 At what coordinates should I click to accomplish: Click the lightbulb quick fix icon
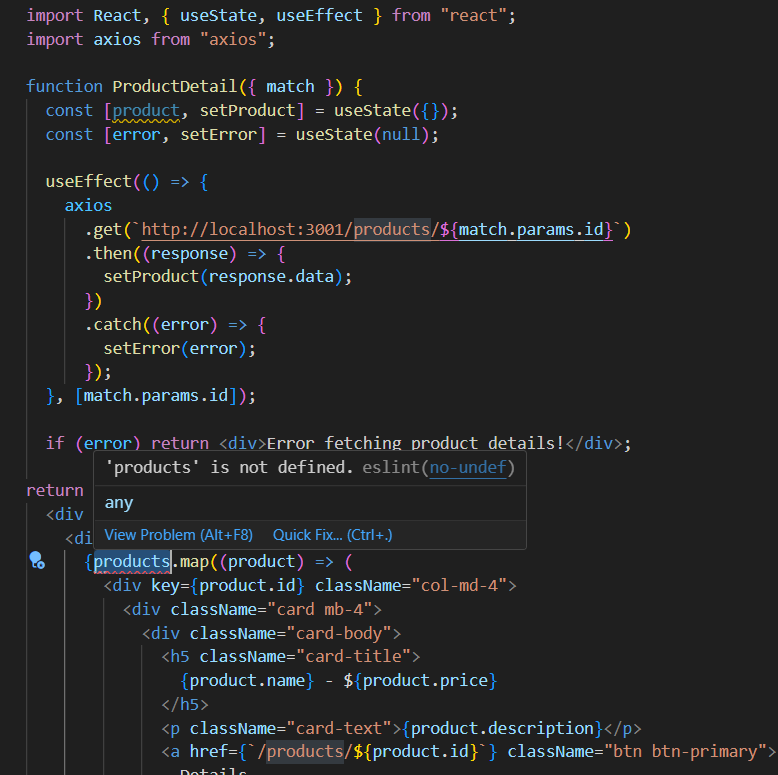[37, 560]
